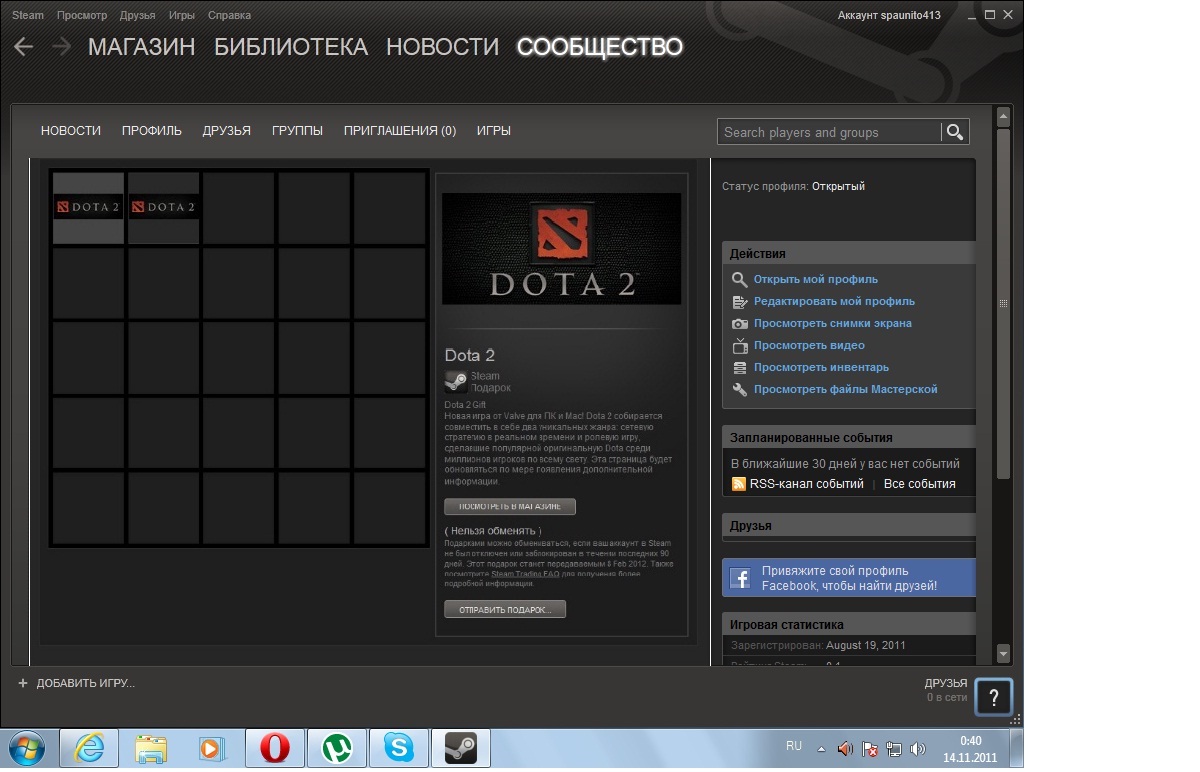The width and height of the screenshot is (1200, 772).
Task: Open the Steam menu
Action: [27, 16]
